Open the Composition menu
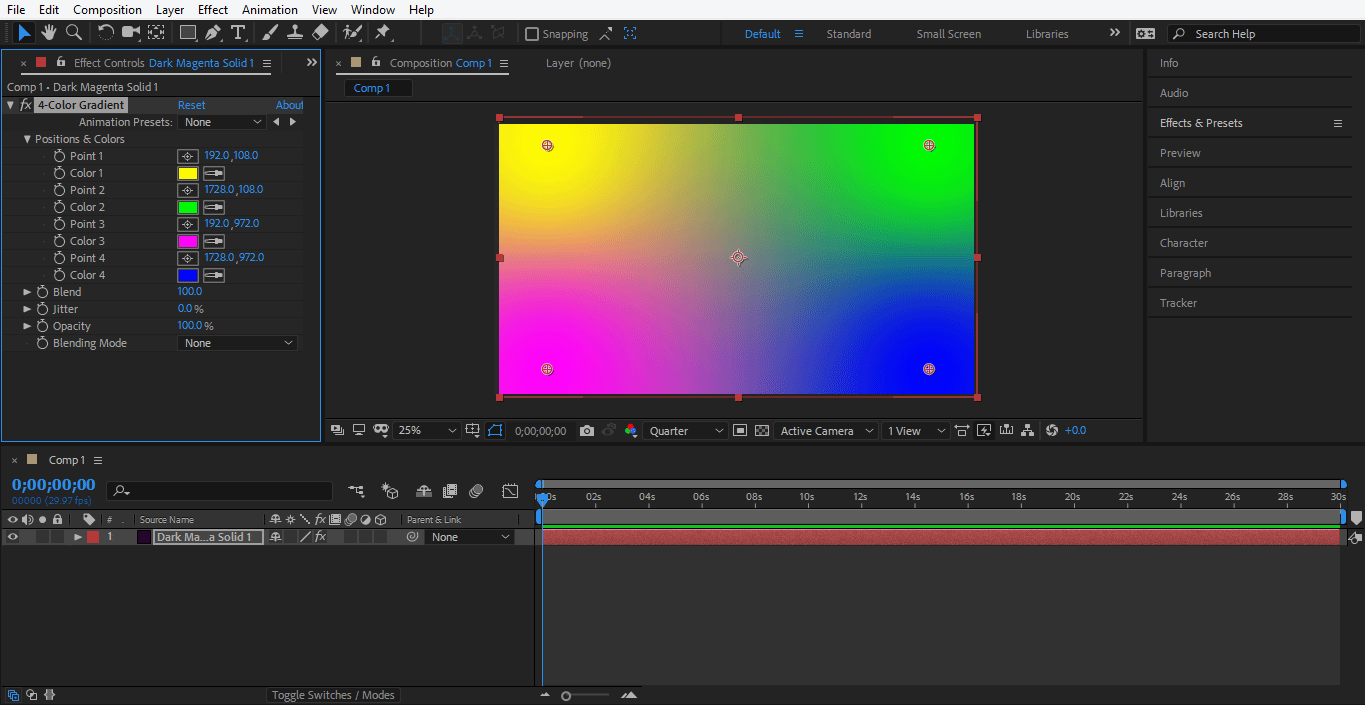The image size is (1365, 705). tap(107, 10)
